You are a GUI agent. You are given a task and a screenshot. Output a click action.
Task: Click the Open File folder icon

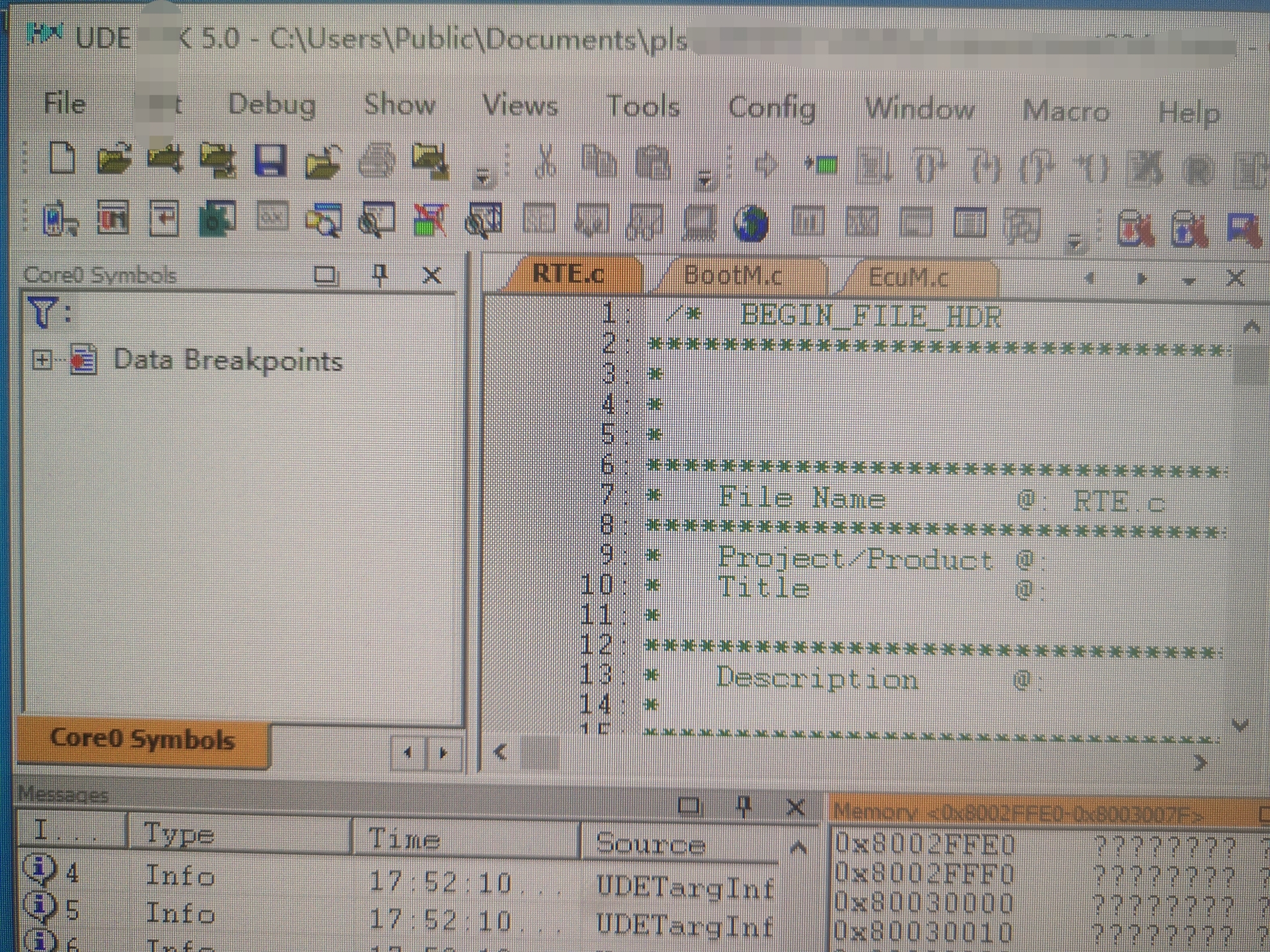(x=113, y=159)
